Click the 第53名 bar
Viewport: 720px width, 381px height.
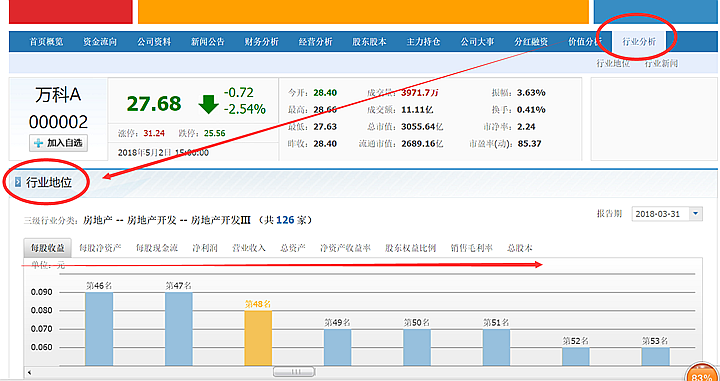[x=655, y=356]
